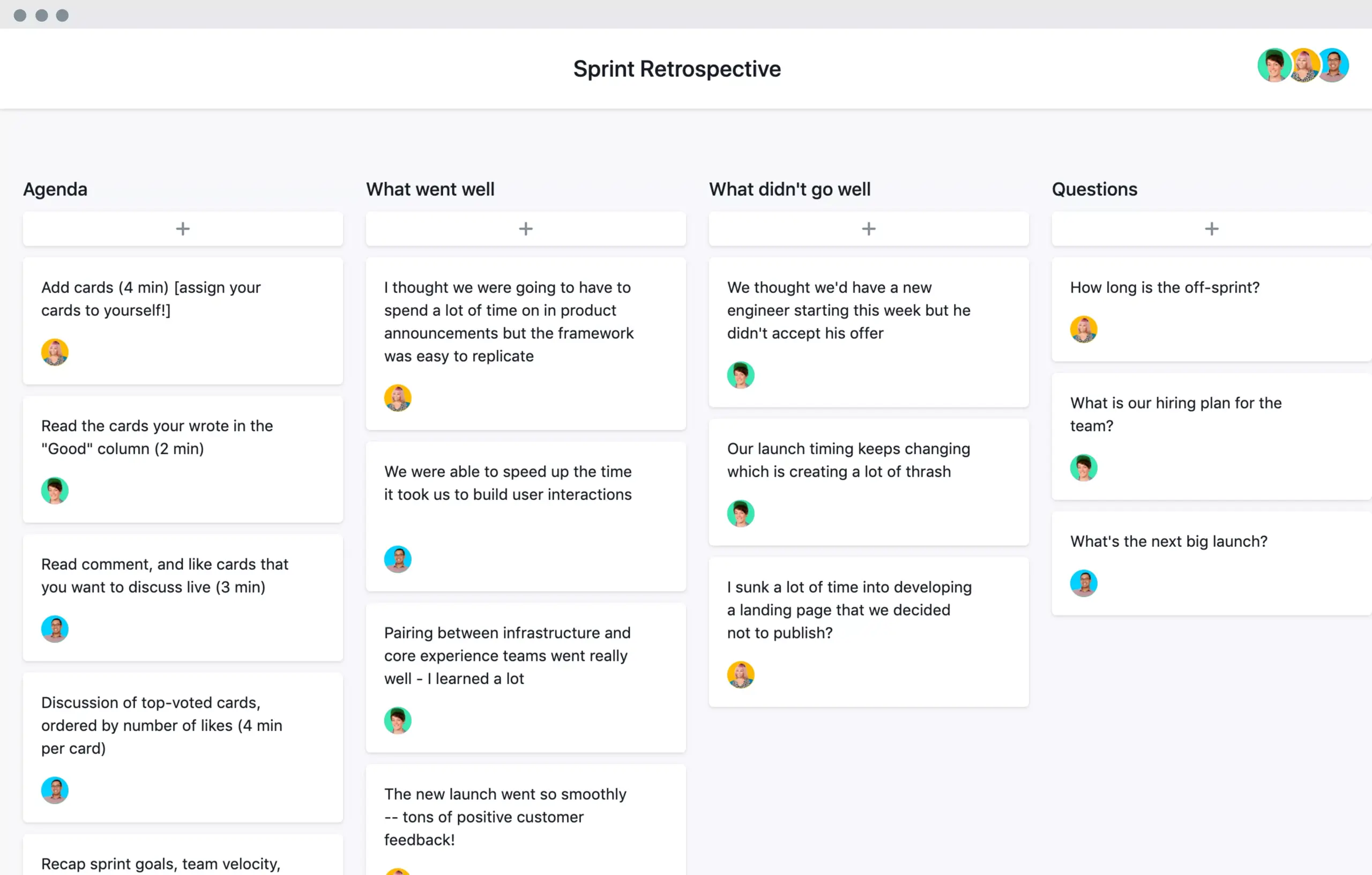Click the yellow avatar on first Agenda card

coord(54,351)
